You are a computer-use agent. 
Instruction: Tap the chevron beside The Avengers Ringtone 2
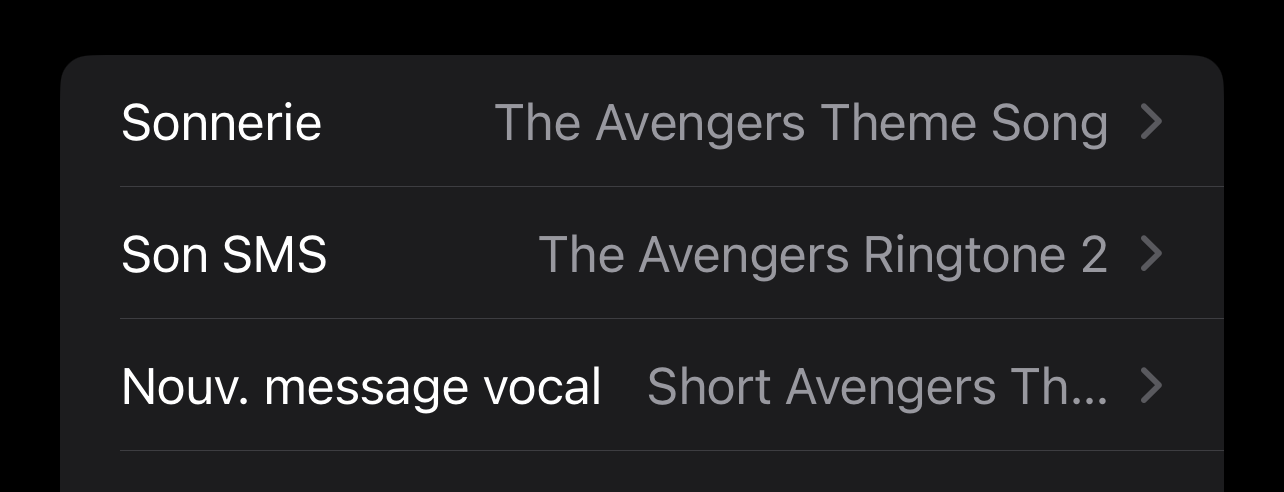coord(1151,254)
